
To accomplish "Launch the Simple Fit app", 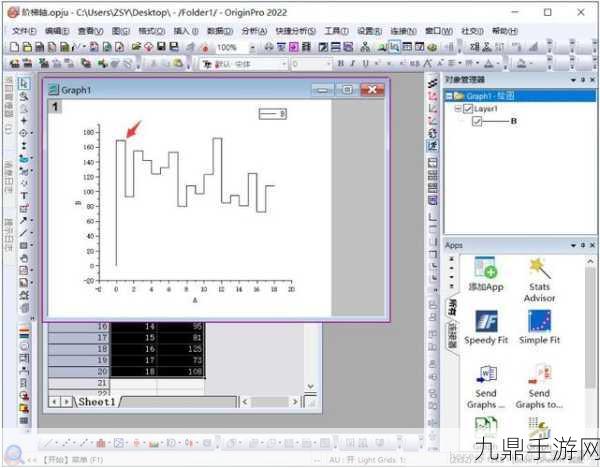I will 540,328.
